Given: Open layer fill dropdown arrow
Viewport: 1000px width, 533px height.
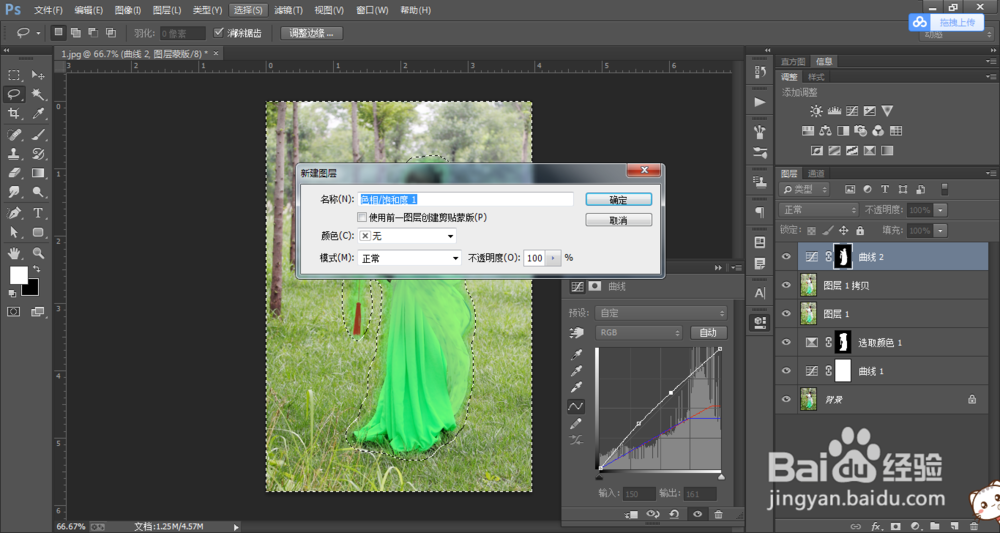Looking at the screenshot, I should [x=941, y=231].
